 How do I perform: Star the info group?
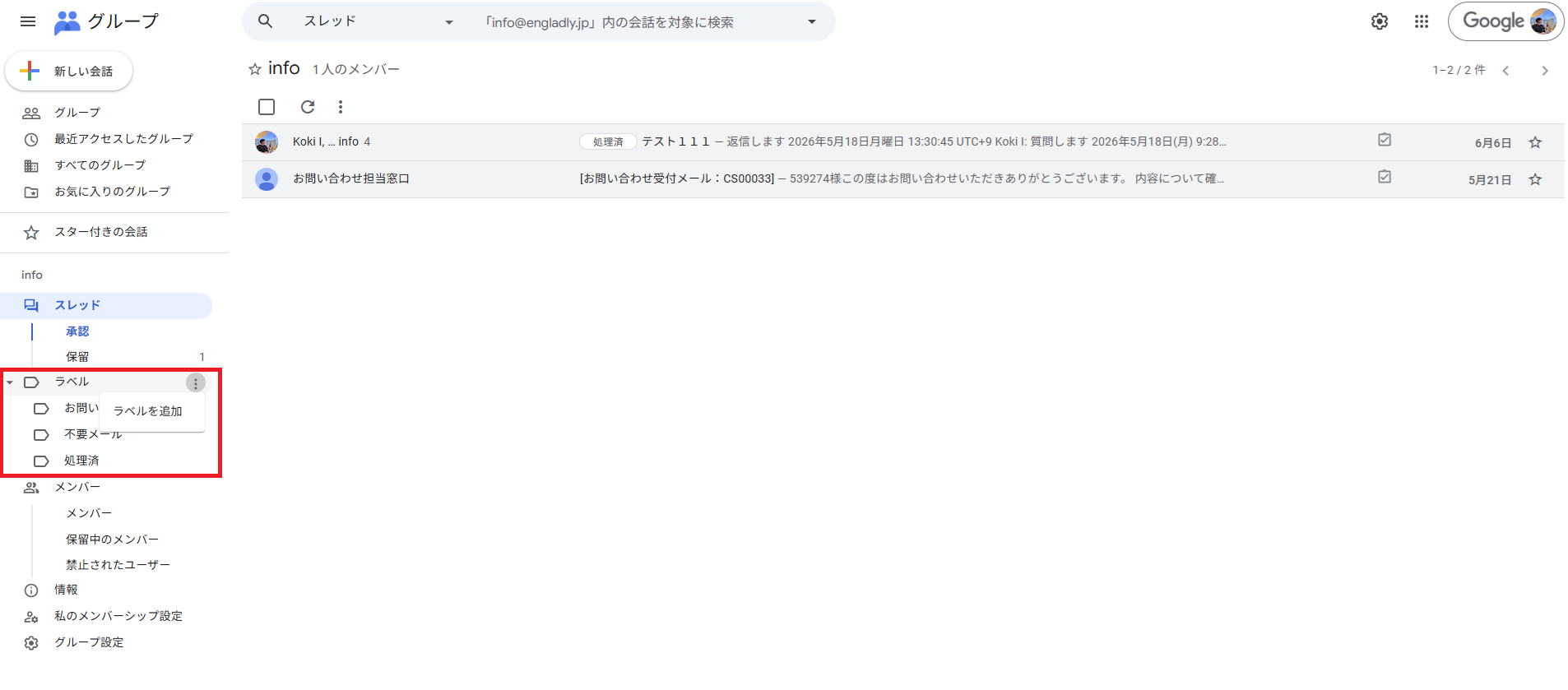click(x=255, y=69)
